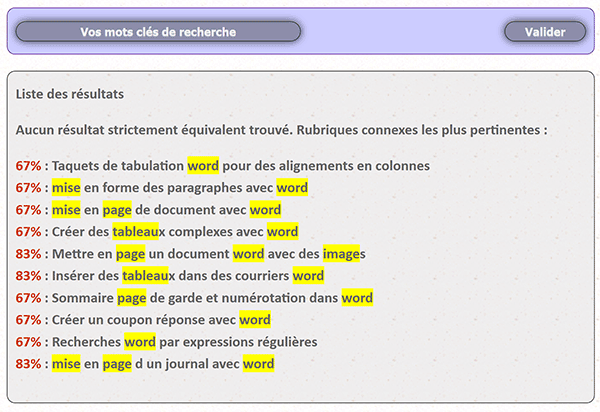Screen dimensions: 600x412
Task: Click 'Aucun résultat strictement équivalent trouvé' message
Action: [x=154, y=130]
